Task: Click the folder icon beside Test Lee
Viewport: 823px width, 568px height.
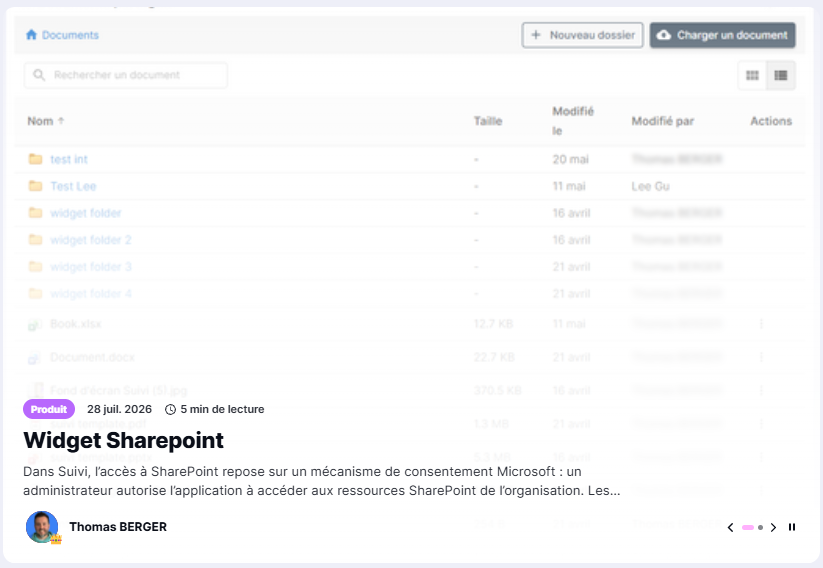Action: coord(35,186)
